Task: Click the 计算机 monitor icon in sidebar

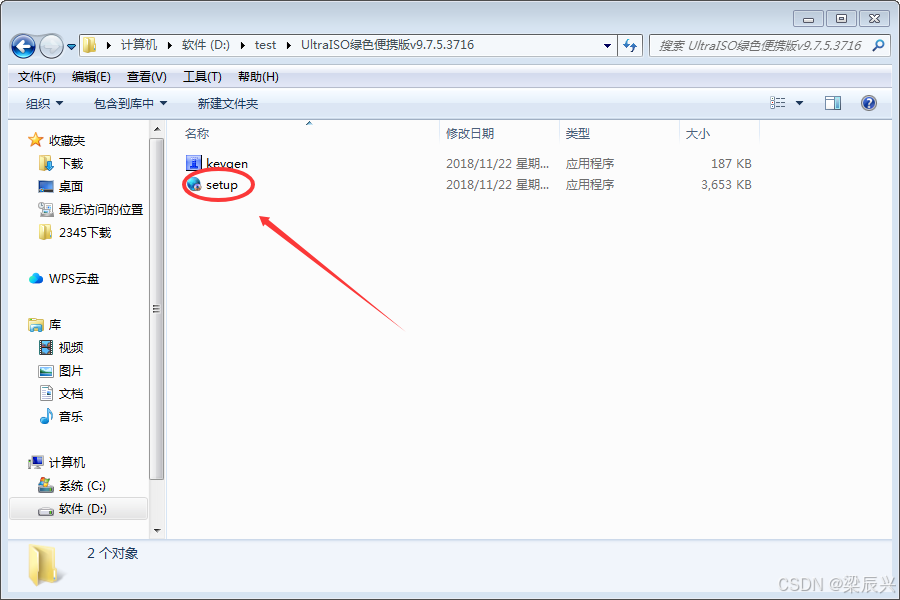Action: click(x=36, y=462)
